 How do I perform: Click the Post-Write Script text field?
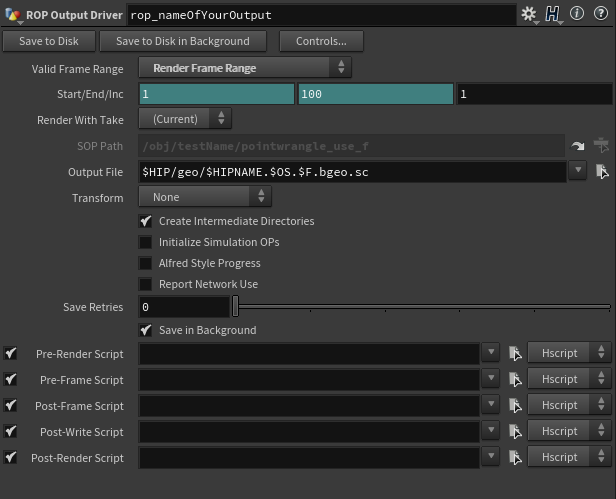click(309, 431)
